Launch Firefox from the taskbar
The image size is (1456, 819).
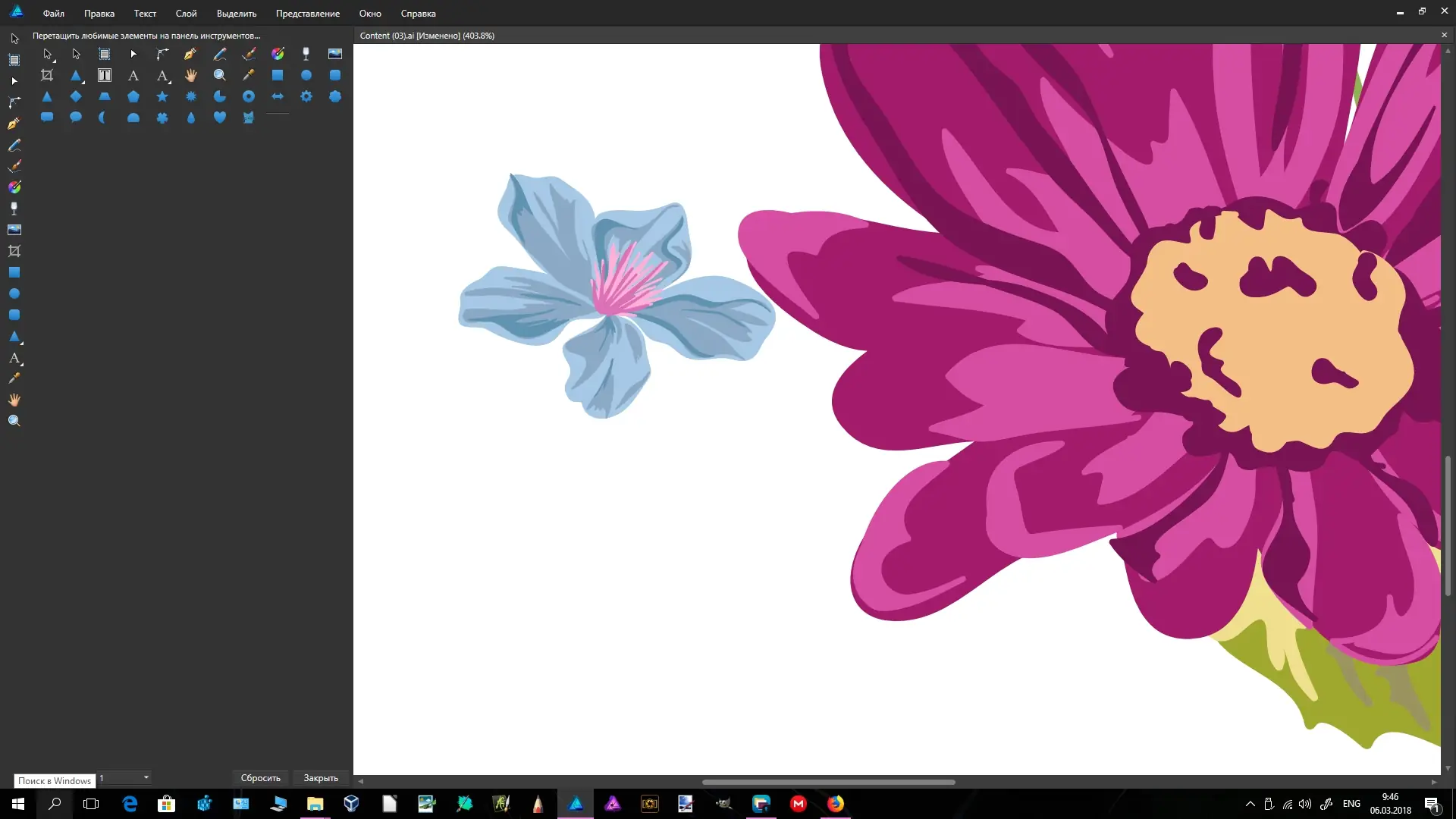[x=835, y=803]
